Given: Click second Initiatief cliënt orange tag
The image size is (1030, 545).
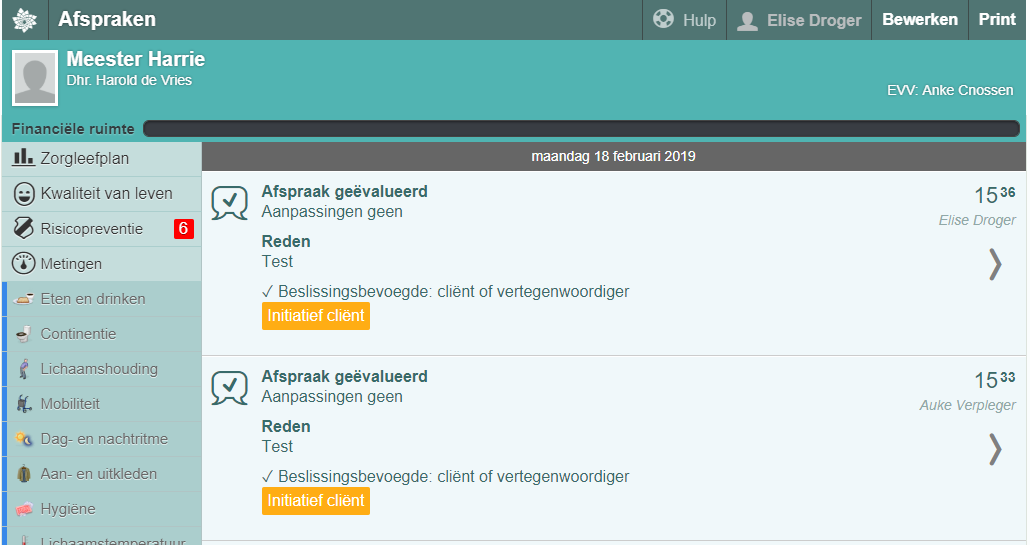Looking at the screenshot, I should pos(316,501).
